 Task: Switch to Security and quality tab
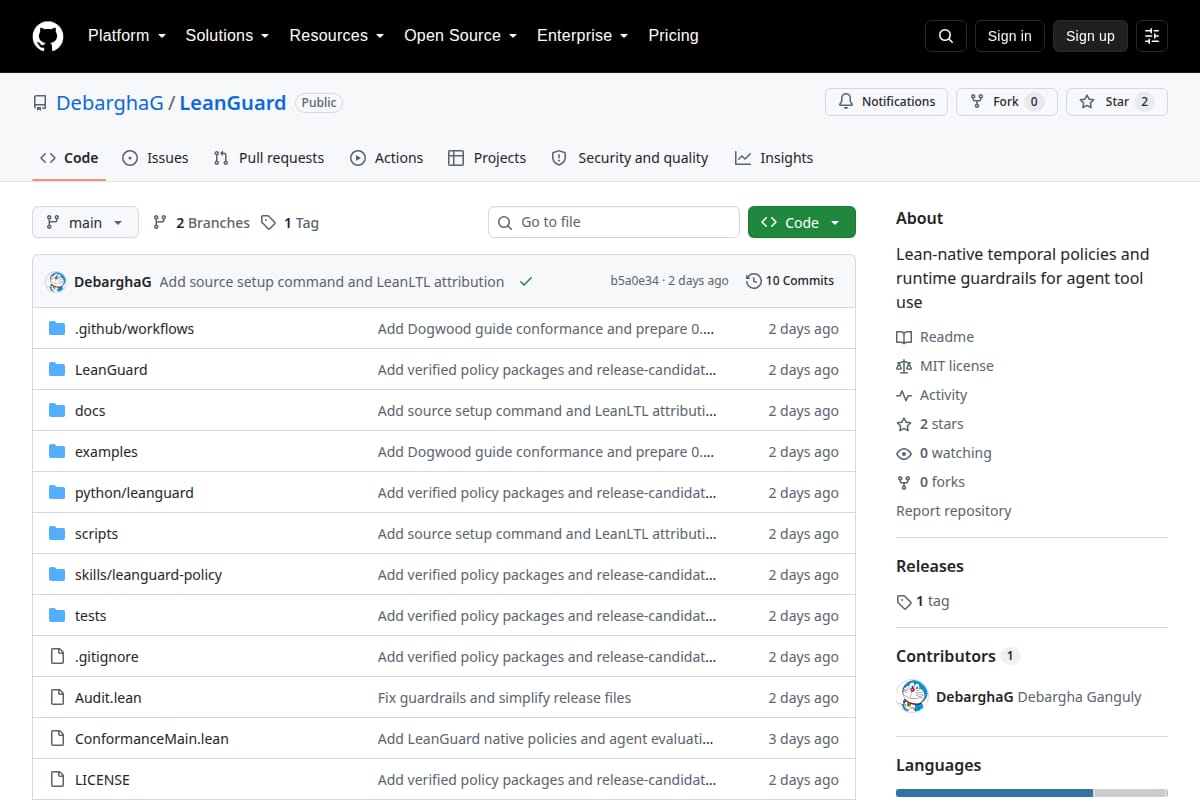coord(630,158)
